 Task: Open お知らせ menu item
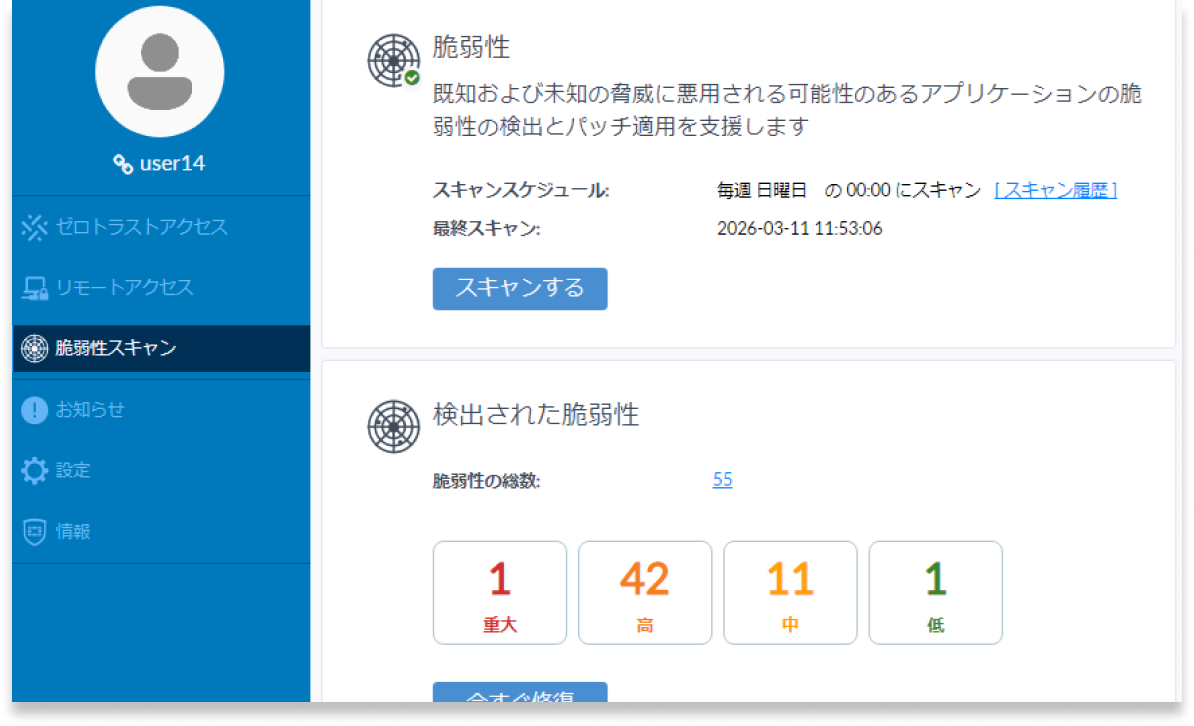161,410
